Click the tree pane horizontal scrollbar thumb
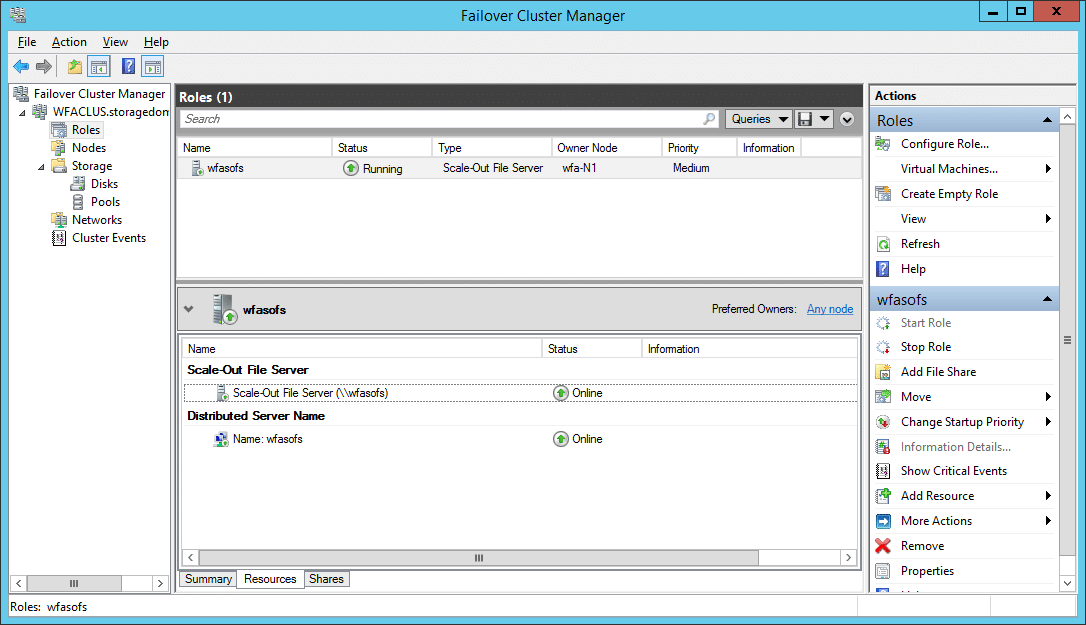This screenshot has width=1086, height=625. [74, 583]
